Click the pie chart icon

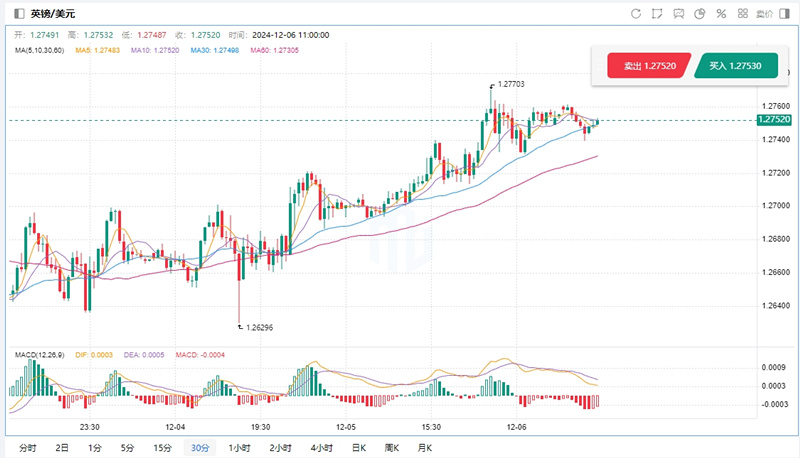pyautogui.click(x=701, y=14)
